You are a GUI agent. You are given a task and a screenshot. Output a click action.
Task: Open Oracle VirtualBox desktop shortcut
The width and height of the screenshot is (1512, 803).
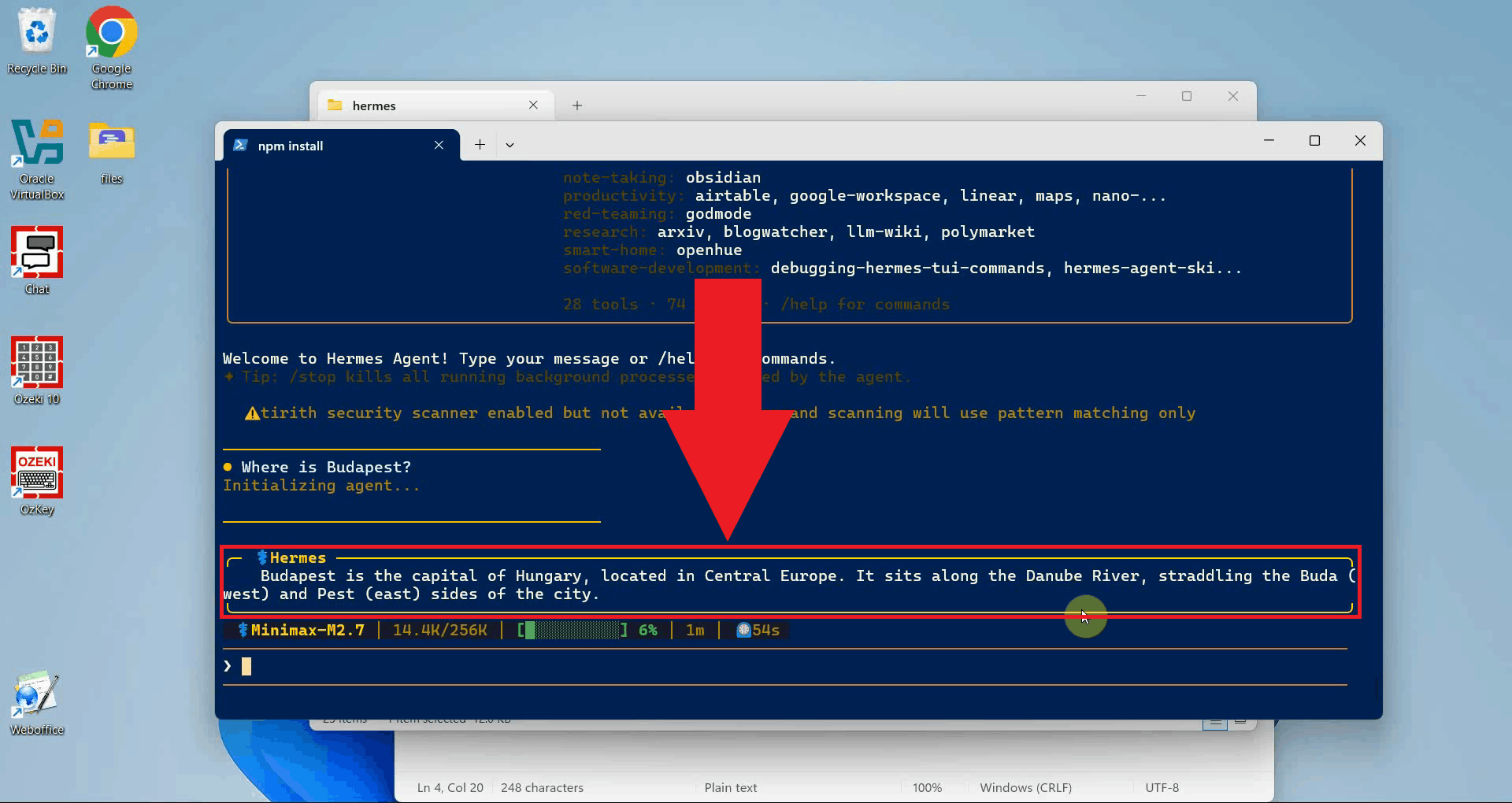[37, 159]
